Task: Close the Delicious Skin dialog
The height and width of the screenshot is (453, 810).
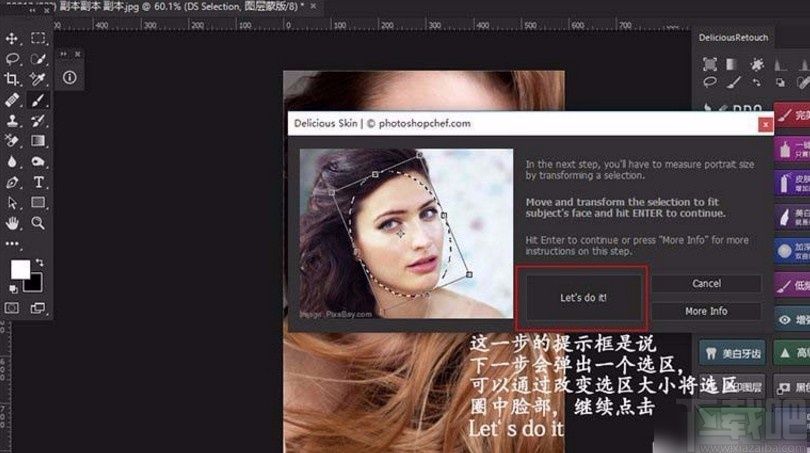Action: (x=765, y=124)
